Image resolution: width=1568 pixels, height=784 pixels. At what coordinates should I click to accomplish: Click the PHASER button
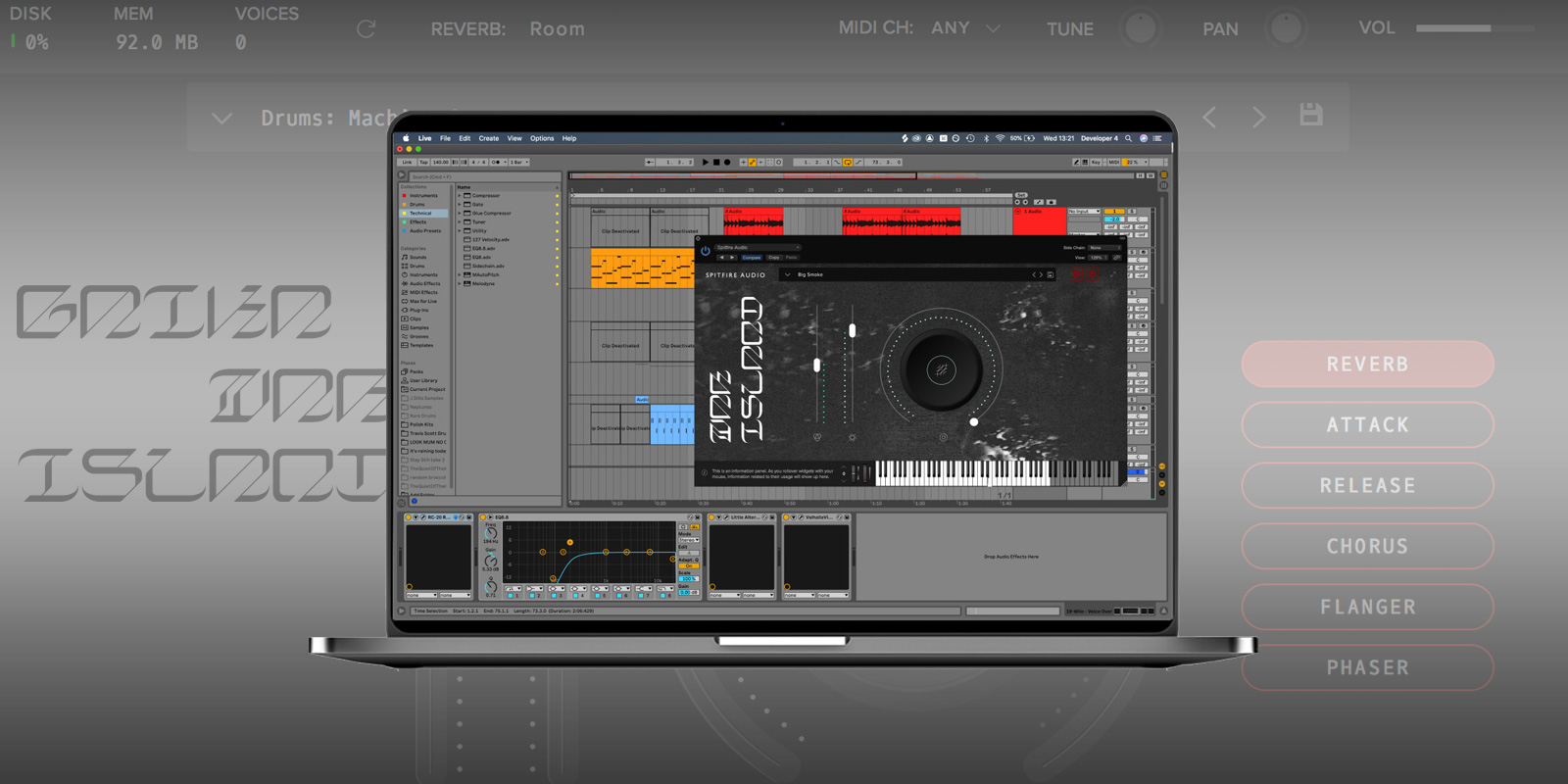point(1368,668)
